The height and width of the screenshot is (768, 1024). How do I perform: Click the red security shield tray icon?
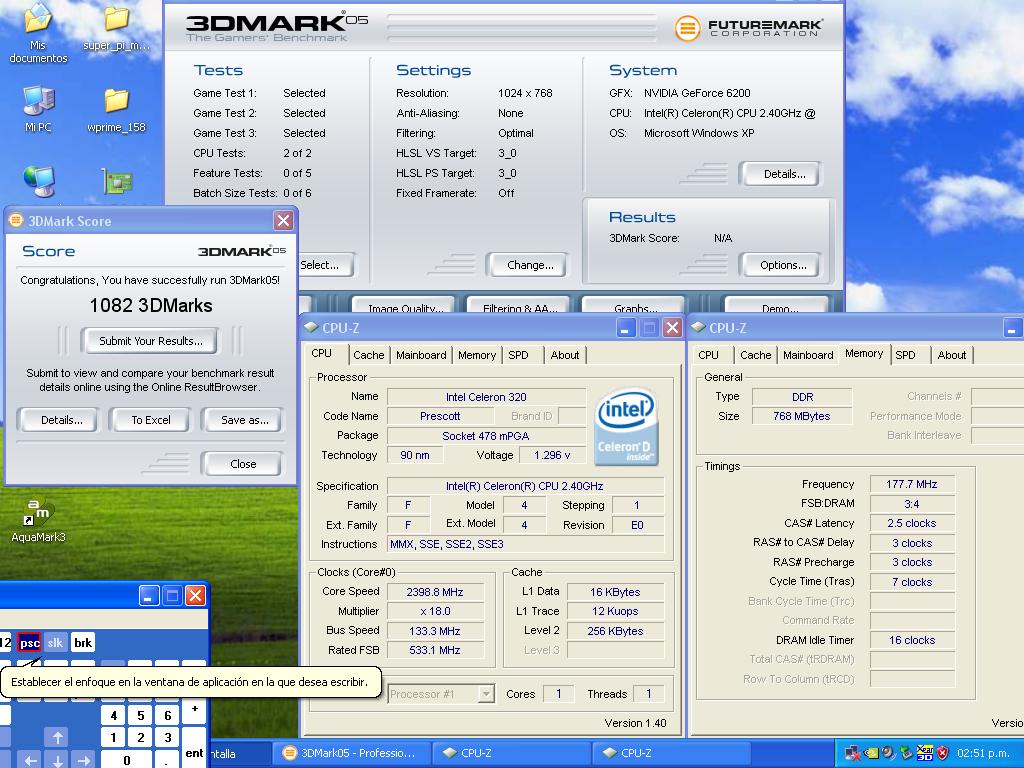click(942, 753)
